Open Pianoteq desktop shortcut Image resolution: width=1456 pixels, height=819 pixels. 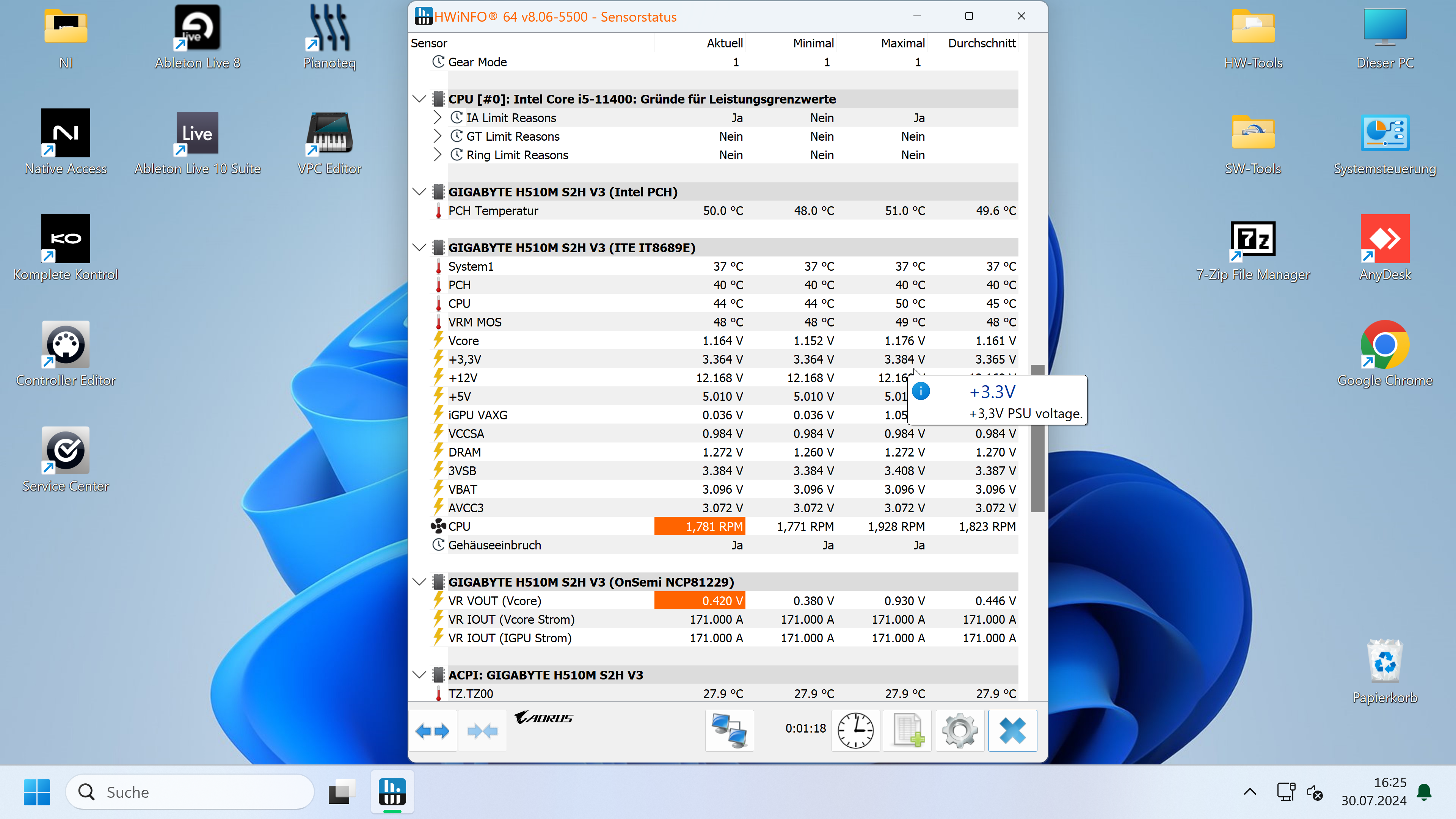click(329, 37)
